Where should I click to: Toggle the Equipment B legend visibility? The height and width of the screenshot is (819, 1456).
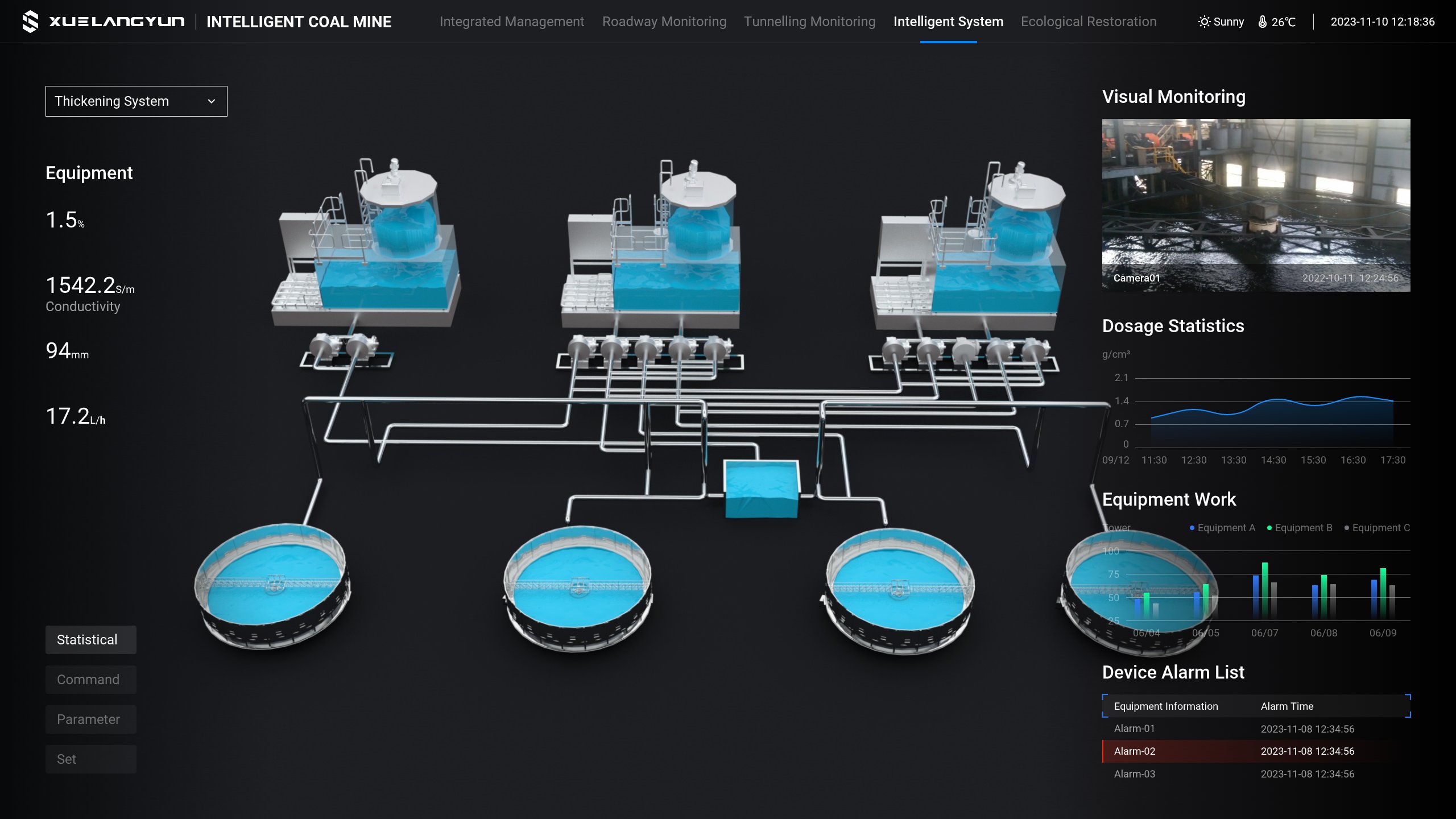click(1301, 528)
